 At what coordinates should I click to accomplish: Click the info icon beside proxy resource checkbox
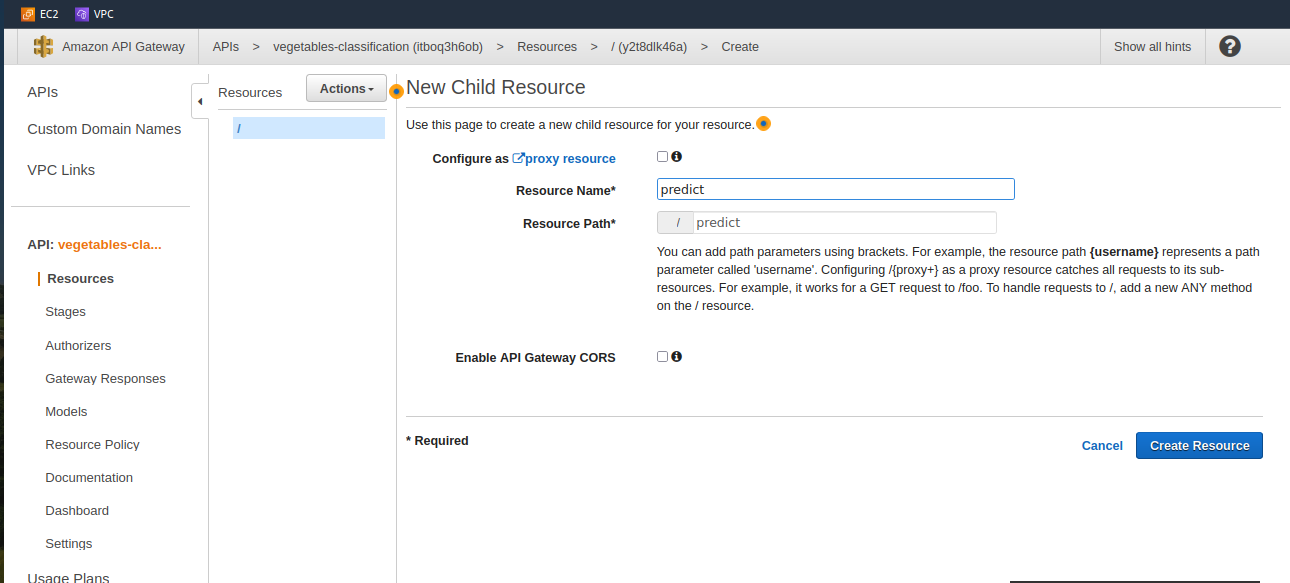677,156
